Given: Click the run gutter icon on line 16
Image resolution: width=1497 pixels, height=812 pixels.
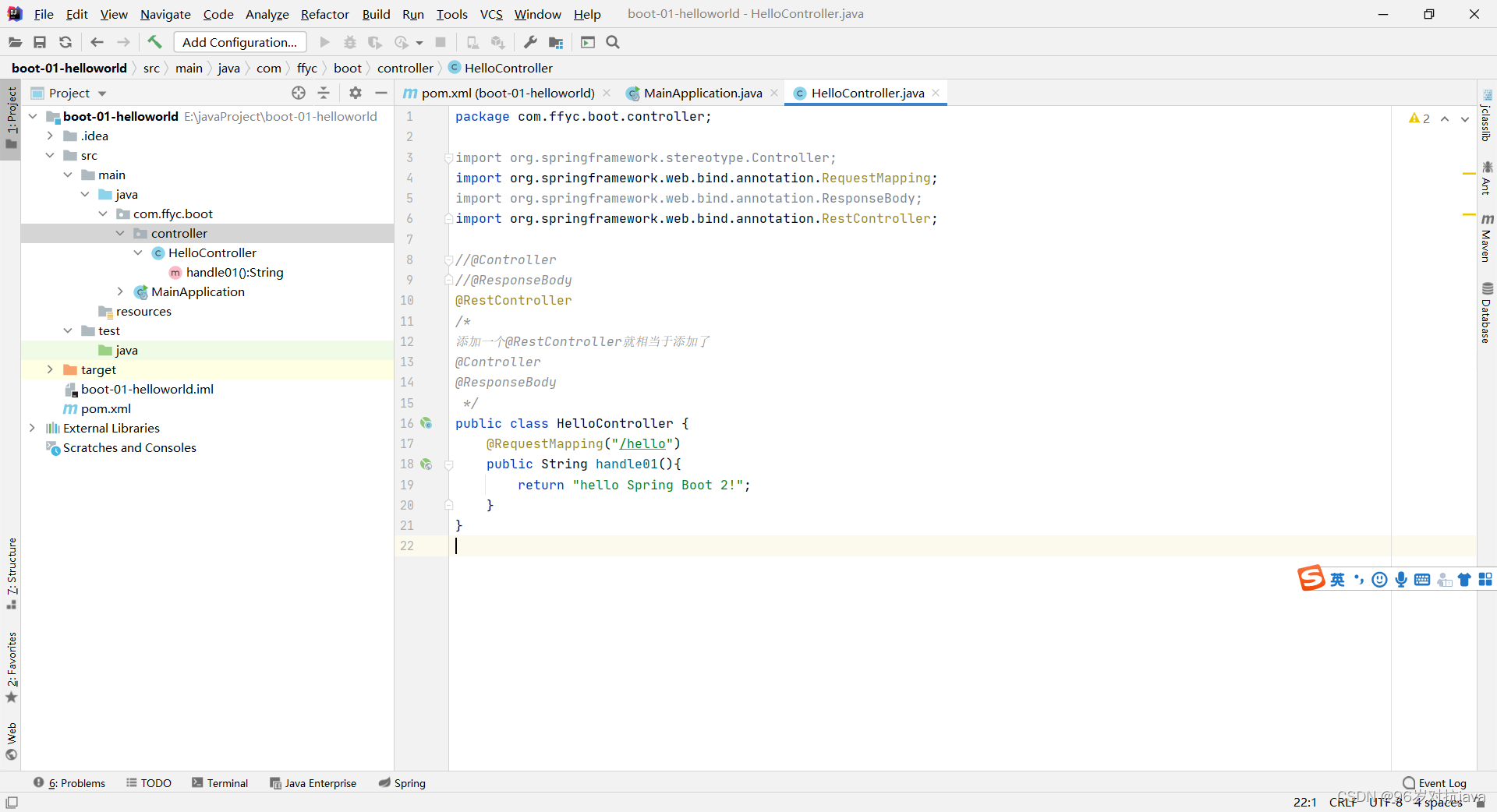Looking at the screenshot, I should click(x=426, y=423).
